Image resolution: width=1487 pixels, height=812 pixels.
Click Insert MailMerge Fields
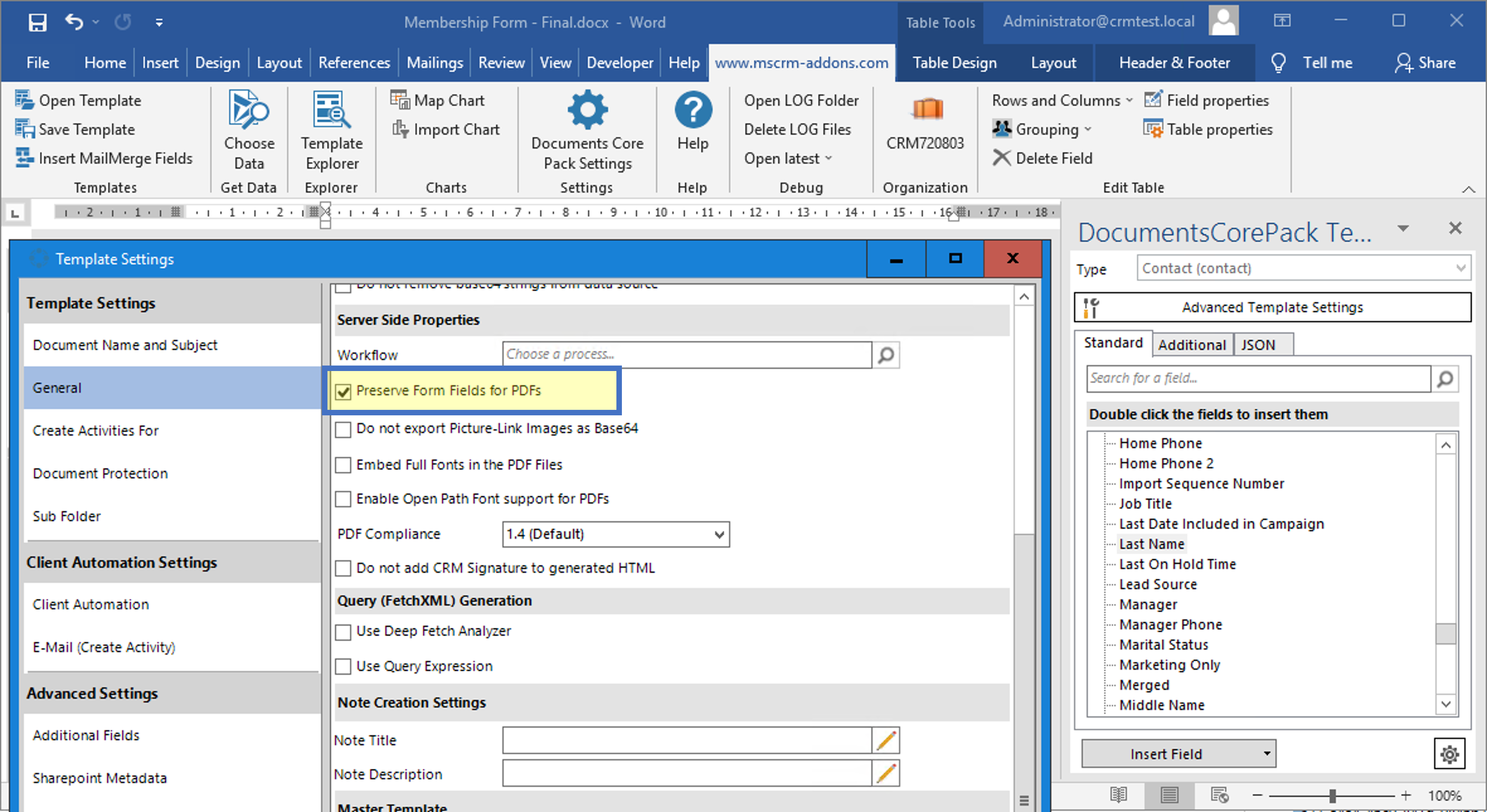[x=104, y=158]
